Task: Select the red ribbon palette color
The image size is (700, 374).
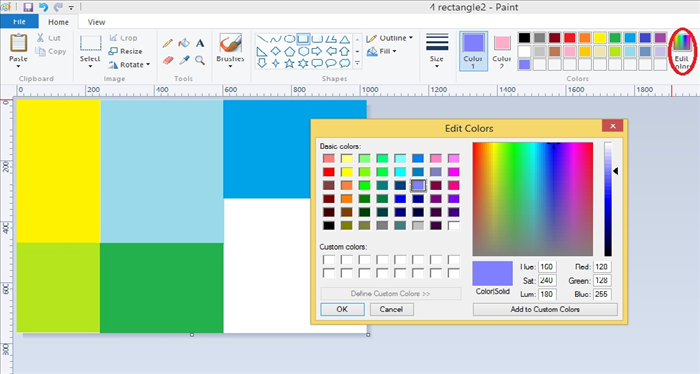Action: click(570, 37)
